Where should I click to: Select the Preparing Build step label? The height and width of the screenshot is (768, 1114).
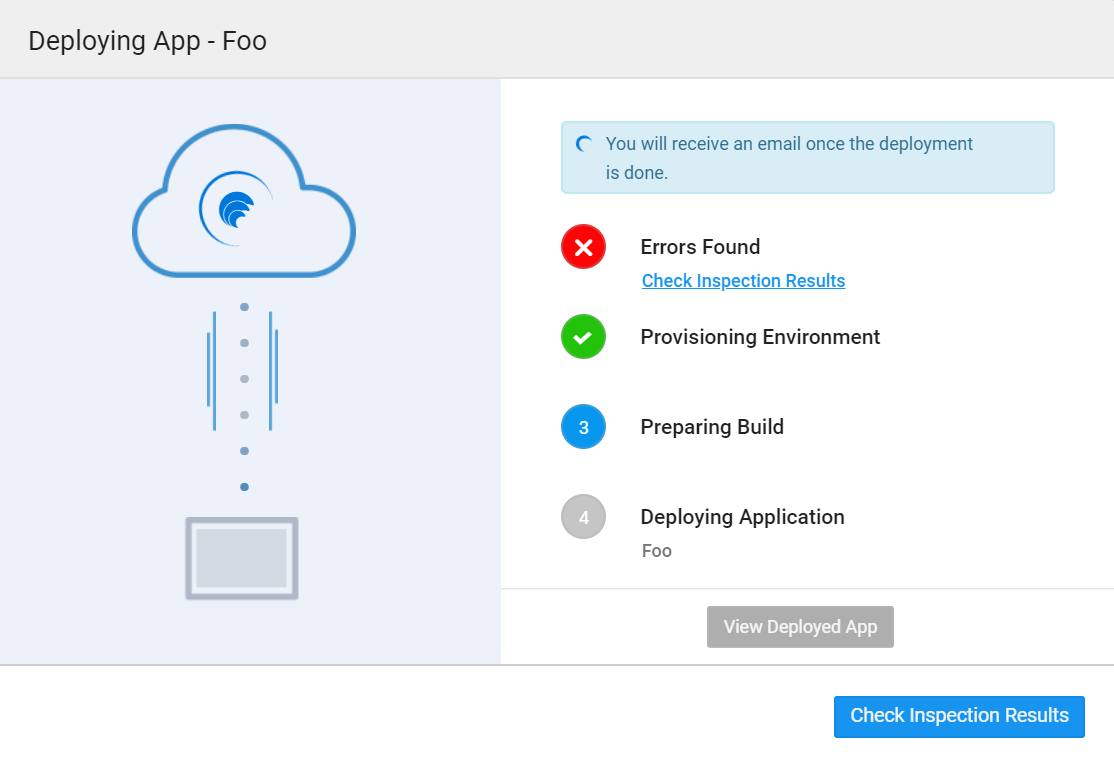coord(712,427)
